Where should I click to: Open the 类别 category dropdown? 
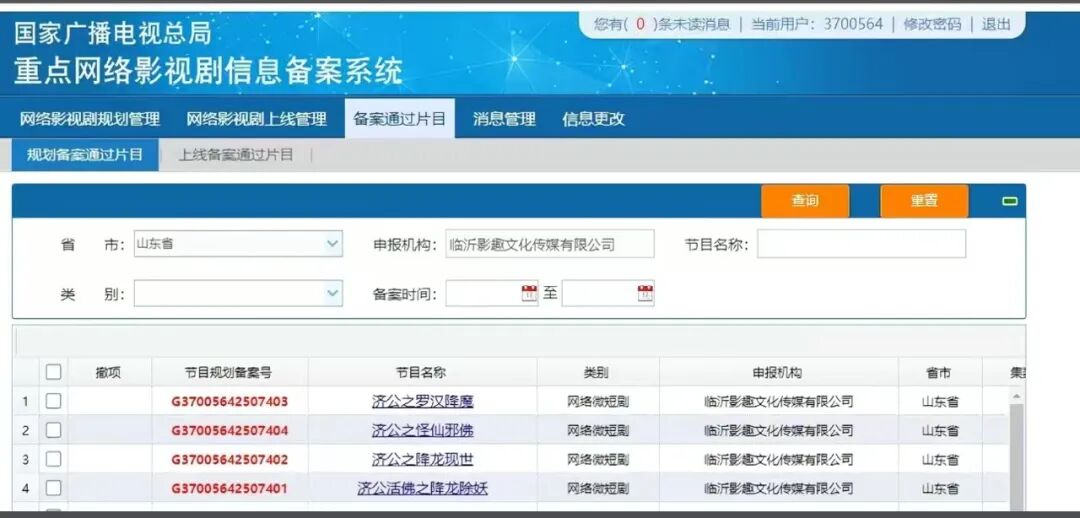(x=238, y=293)
